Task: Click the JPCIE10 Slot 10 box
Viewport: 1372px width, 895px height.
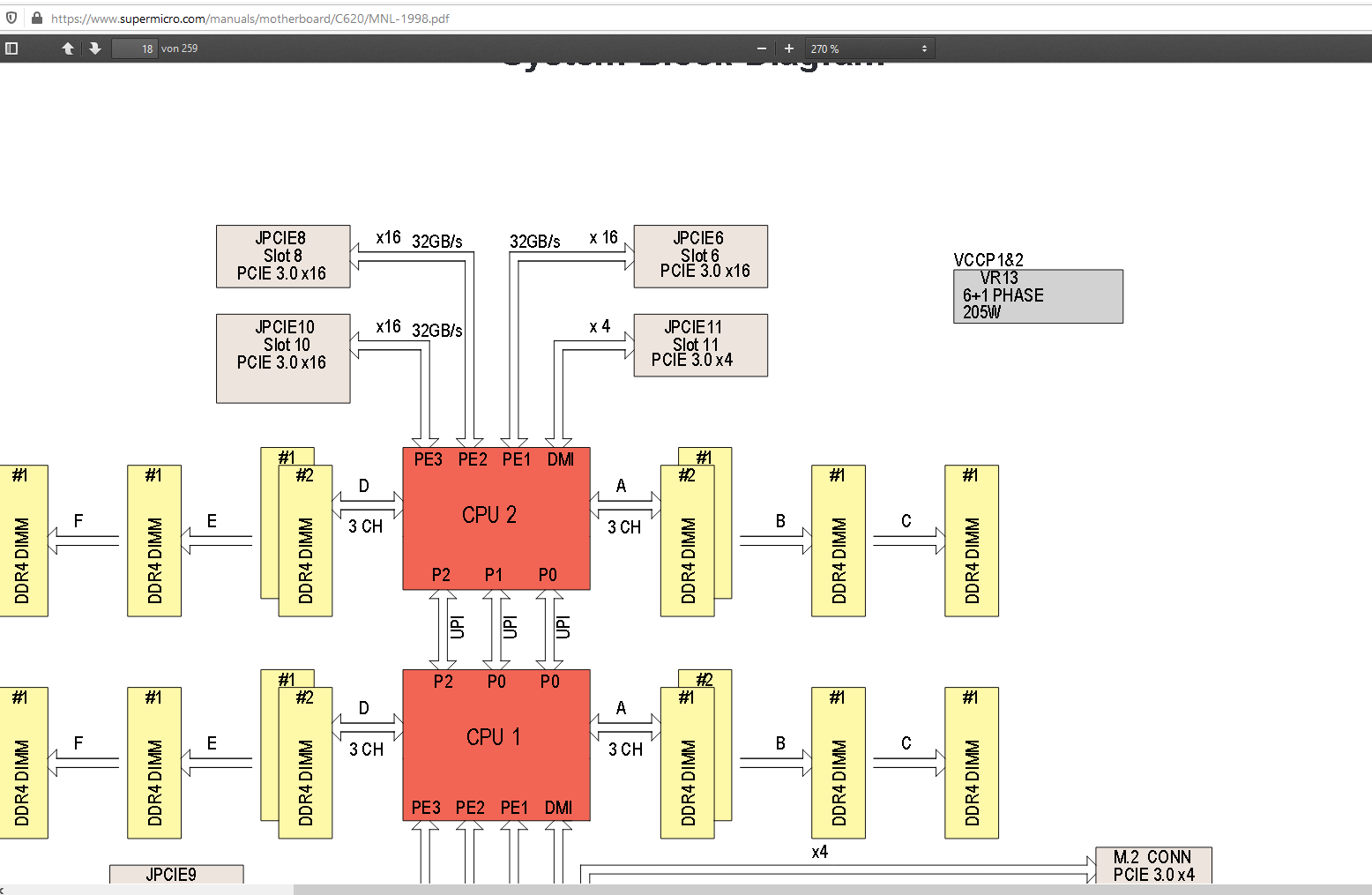Action: click(283, 358)
